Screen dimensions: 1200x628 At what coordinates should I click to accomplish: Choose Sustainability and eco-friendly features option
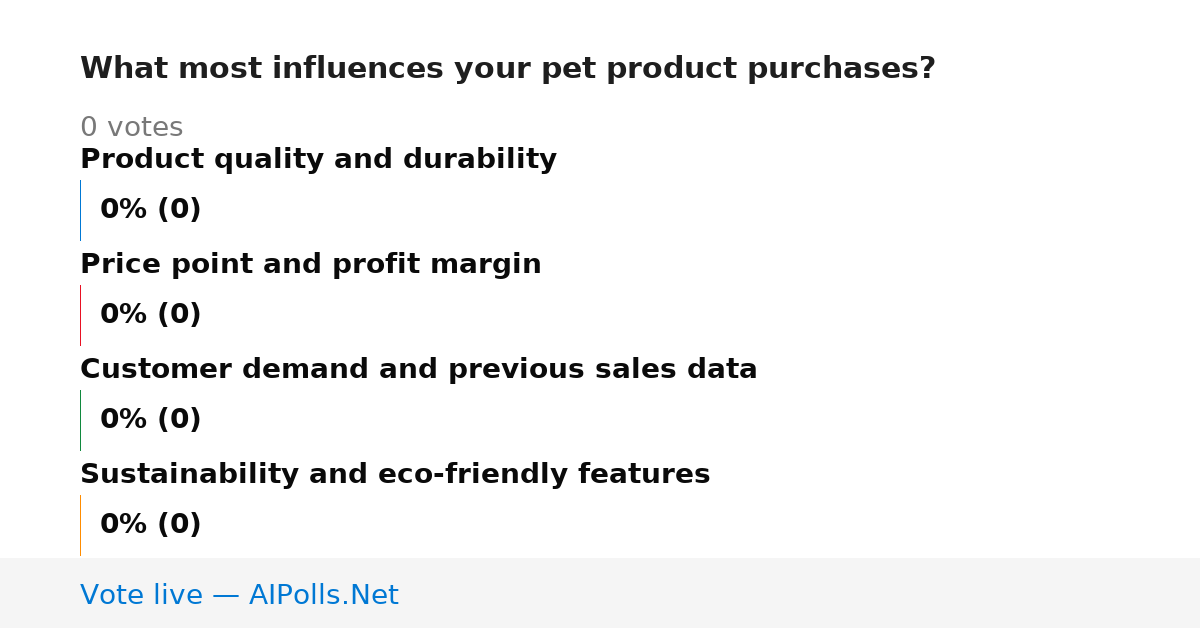click(395, 475)
